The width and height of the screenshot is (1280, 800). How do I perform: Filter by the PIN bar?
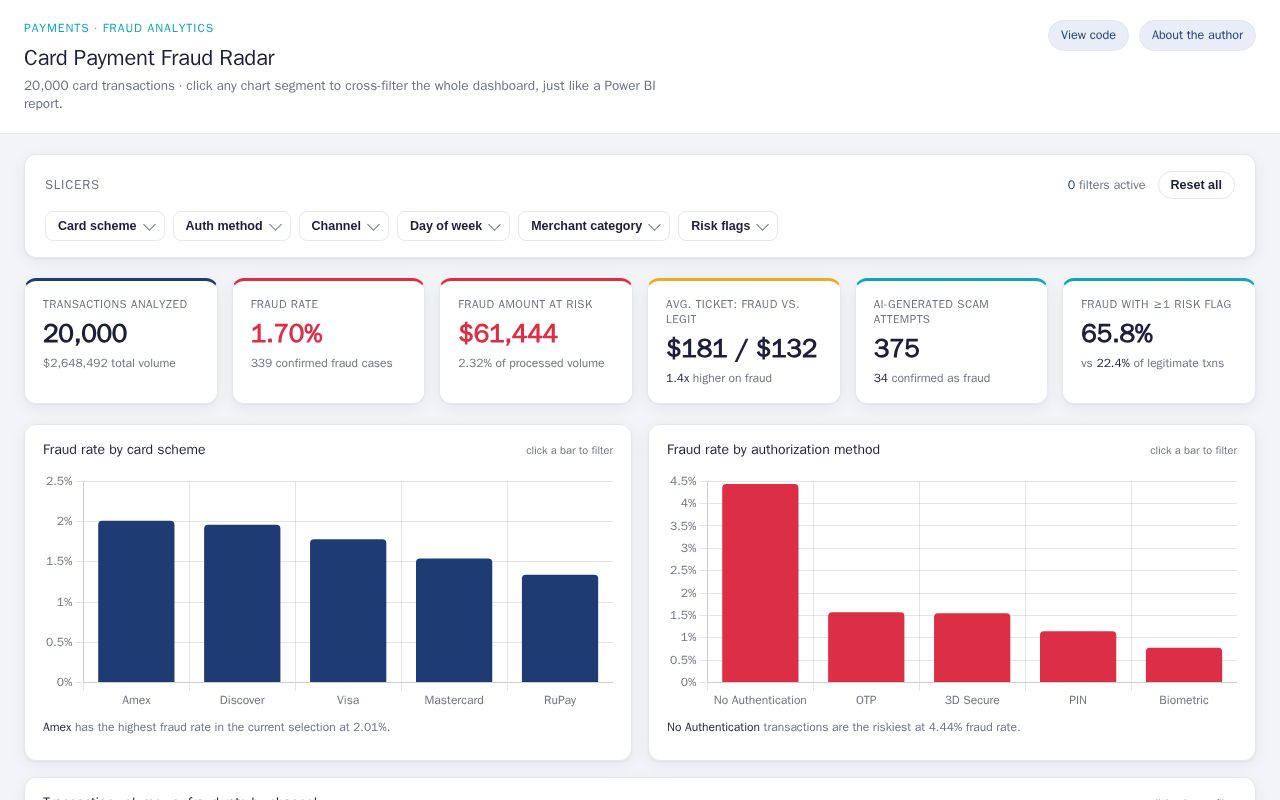tap(1078, 656)
